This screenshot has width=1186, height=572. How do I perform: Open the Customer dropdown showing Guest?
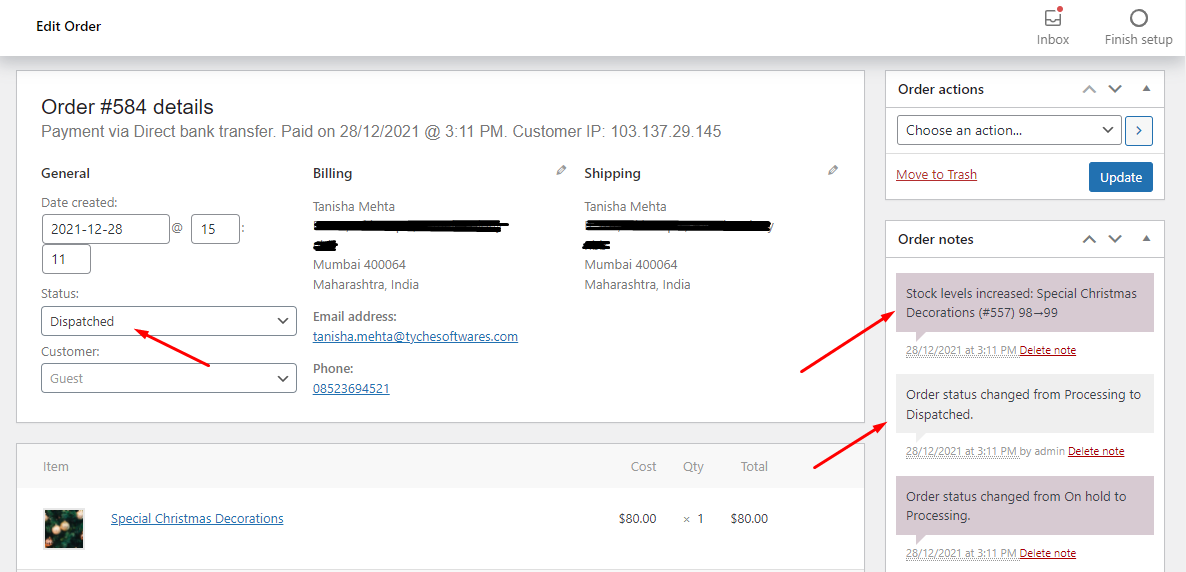coord(169,378)
